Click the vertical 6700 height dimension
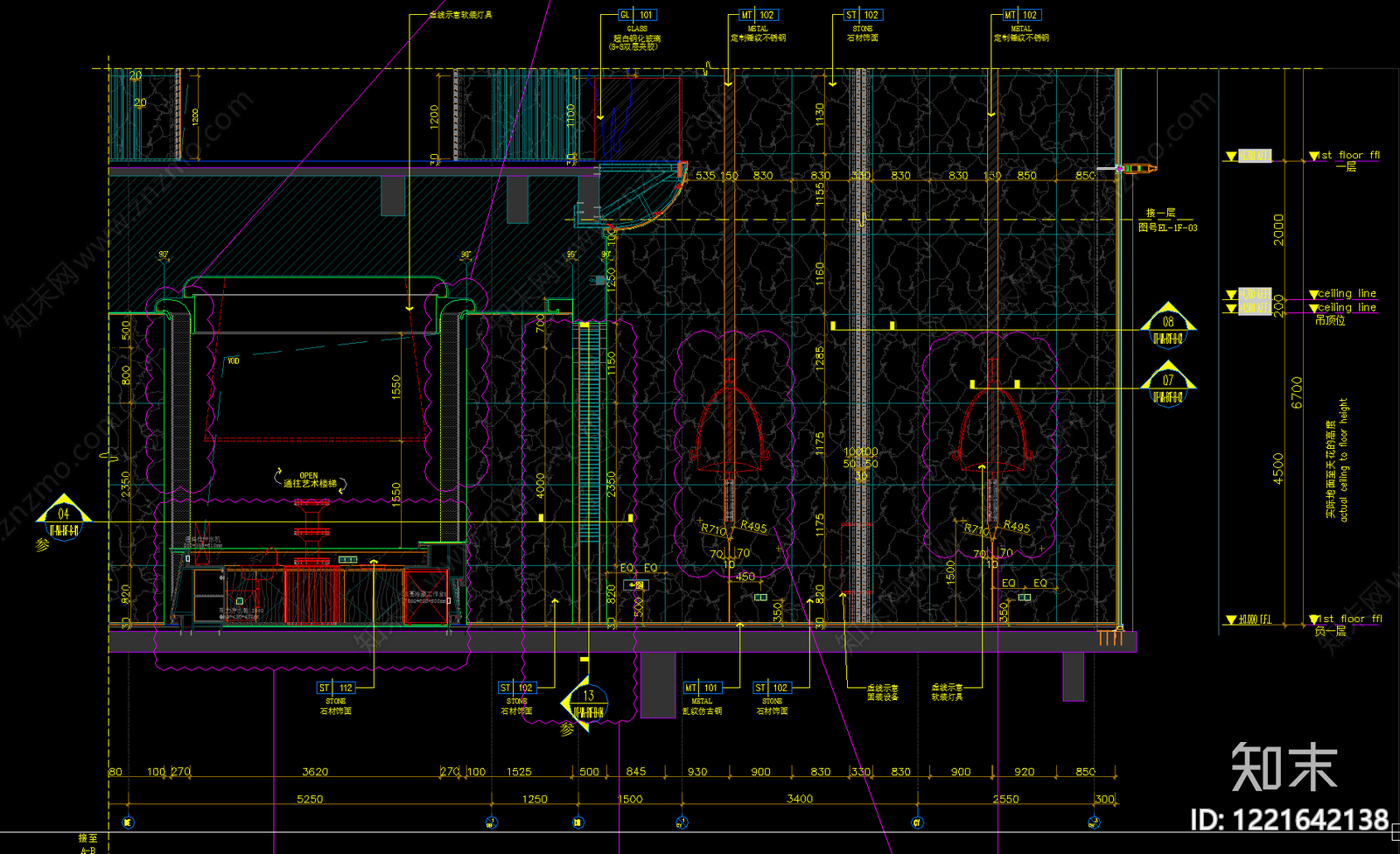The height and width of the screenshot is (854, 1400). pyautogui.click(x=1297, y=392)
